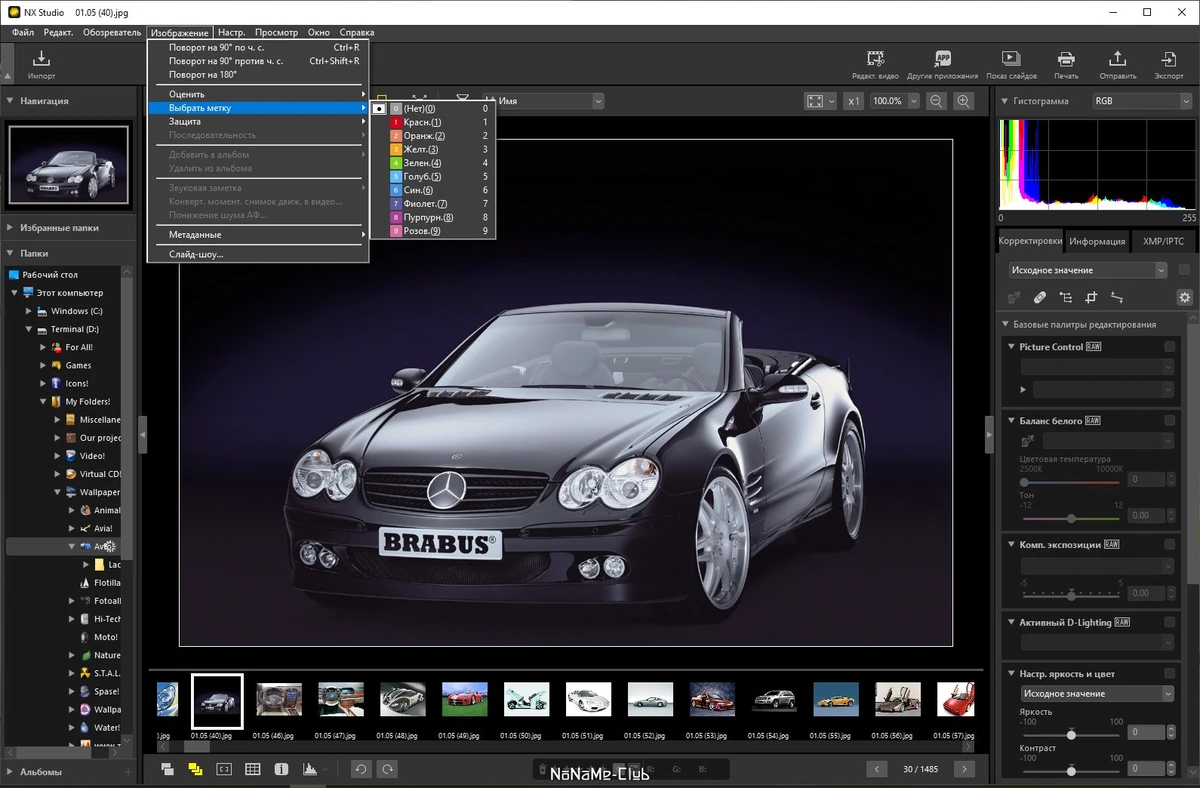This screenshot has width=1200, height=788.
Task: Select the retouch (bandage) brush tool
Action: point(1040,297)
